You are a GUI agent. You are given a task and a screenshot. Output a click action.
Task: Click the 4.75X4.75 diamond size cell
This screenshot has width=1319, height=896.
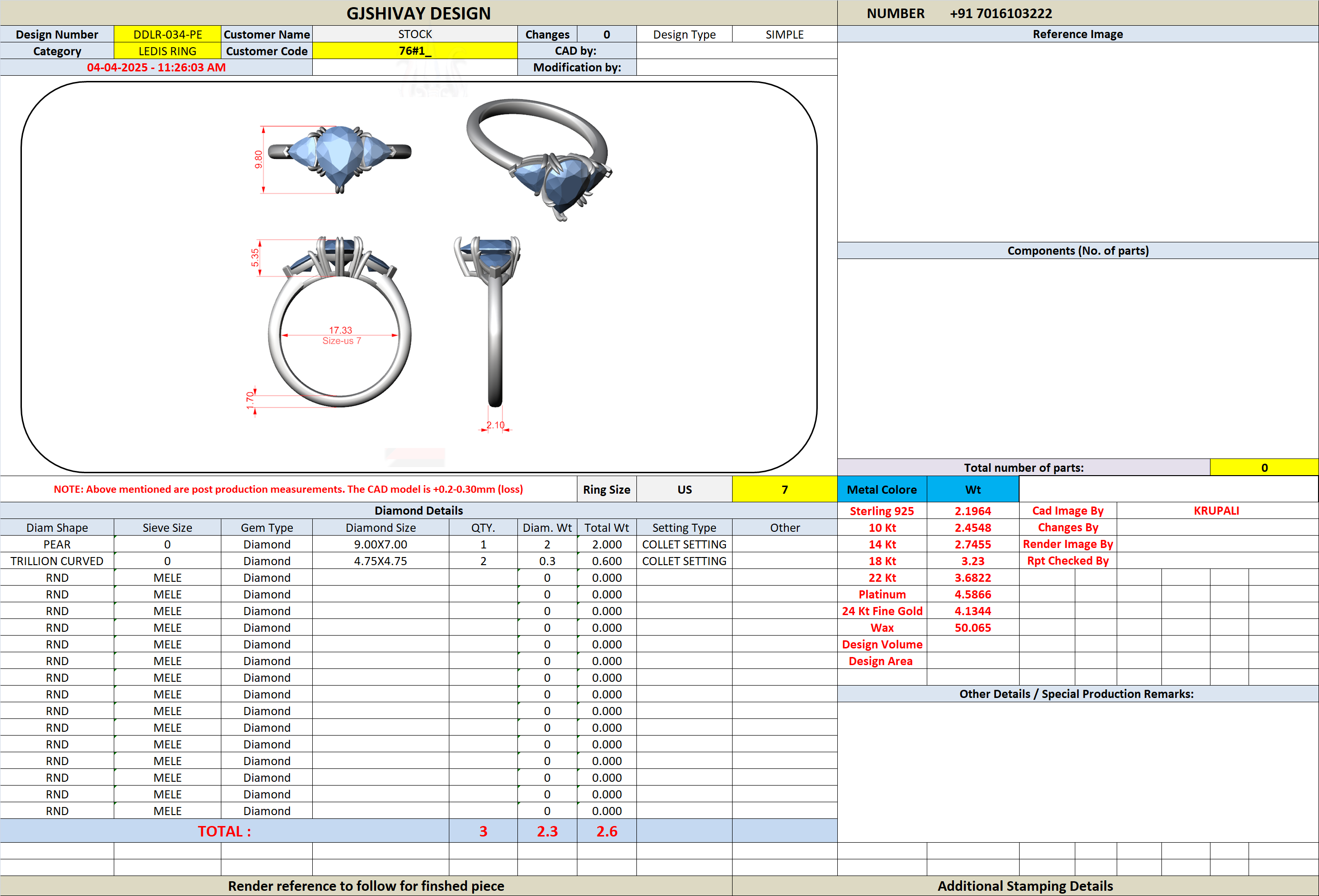(x=380, y=561)
